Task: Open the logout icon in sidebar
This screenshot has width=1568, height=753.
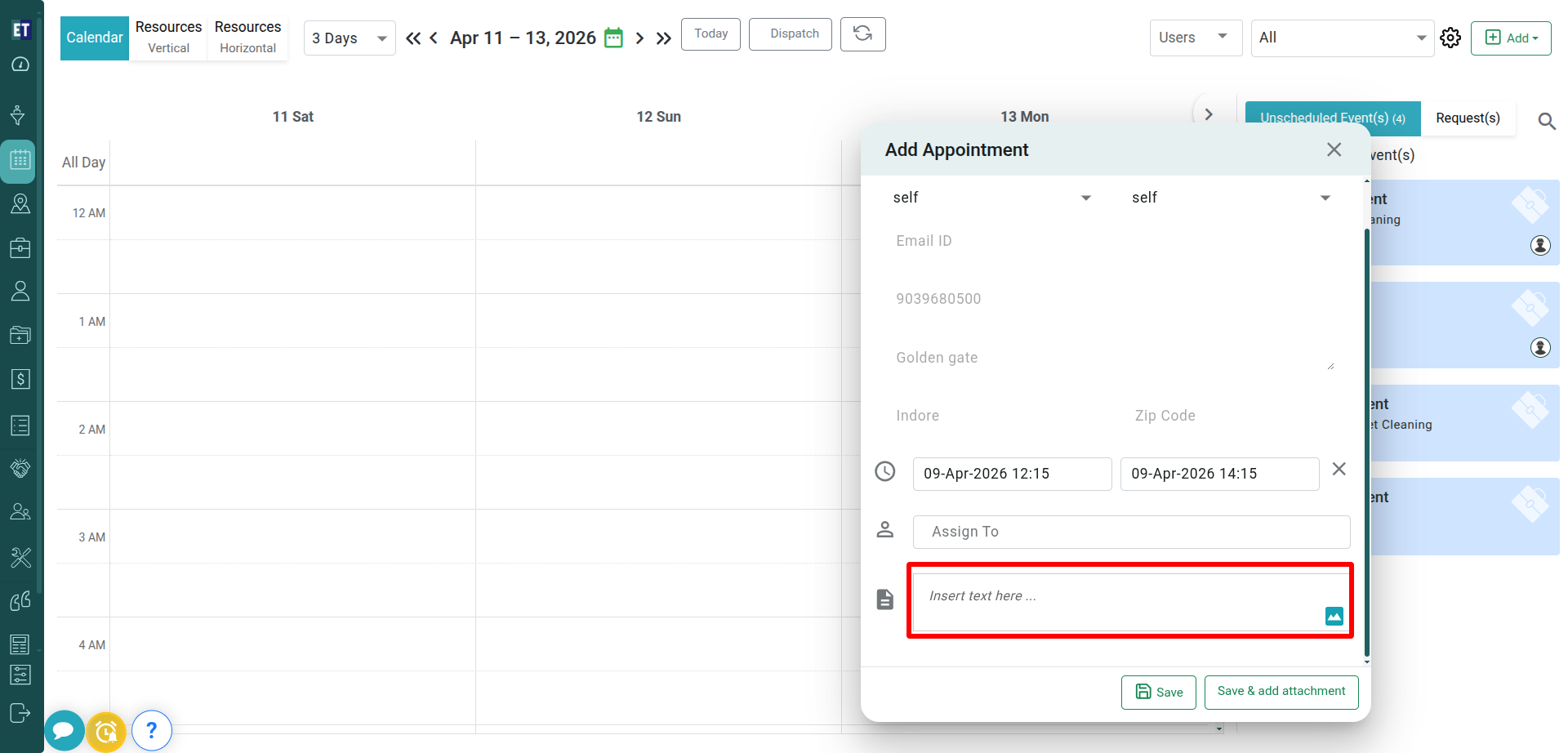Action: (20, 713)
